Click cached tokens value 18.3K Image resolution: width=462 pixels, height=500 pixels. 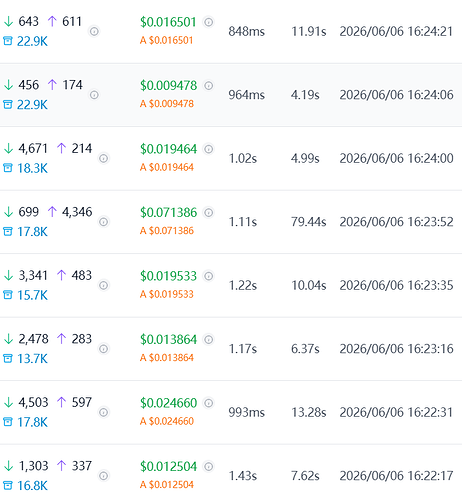[x=32, y=168]
